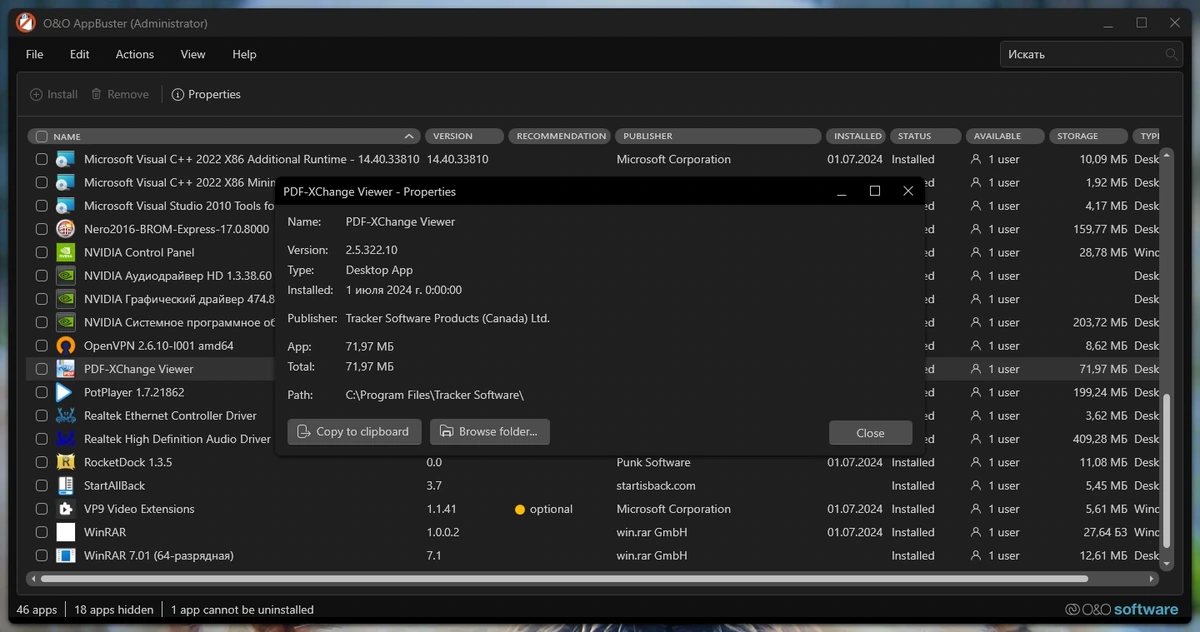The width and height of the screenshot is (1200, 632).
Task: Click the Nero2016-BROM-Express icon
Action: click(65, 229)
